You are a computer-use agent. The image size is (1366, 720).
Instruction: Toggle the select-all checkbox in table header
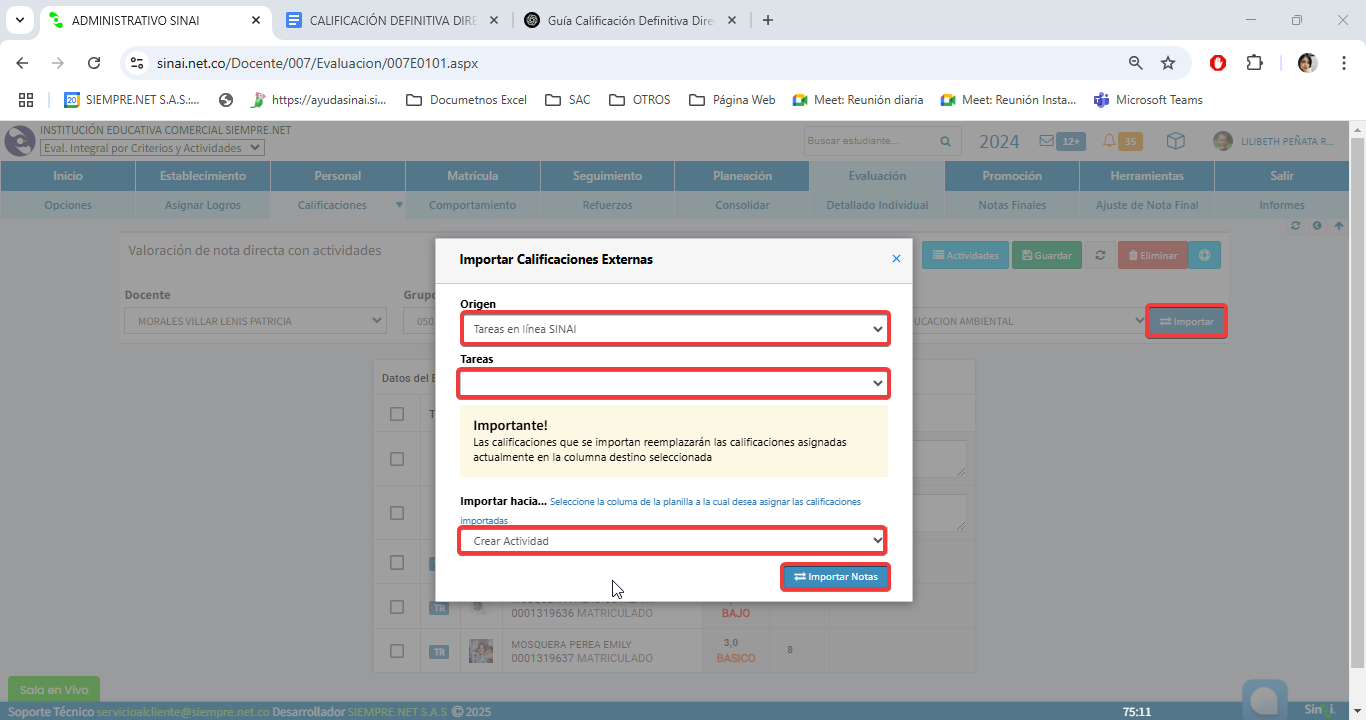397,414
